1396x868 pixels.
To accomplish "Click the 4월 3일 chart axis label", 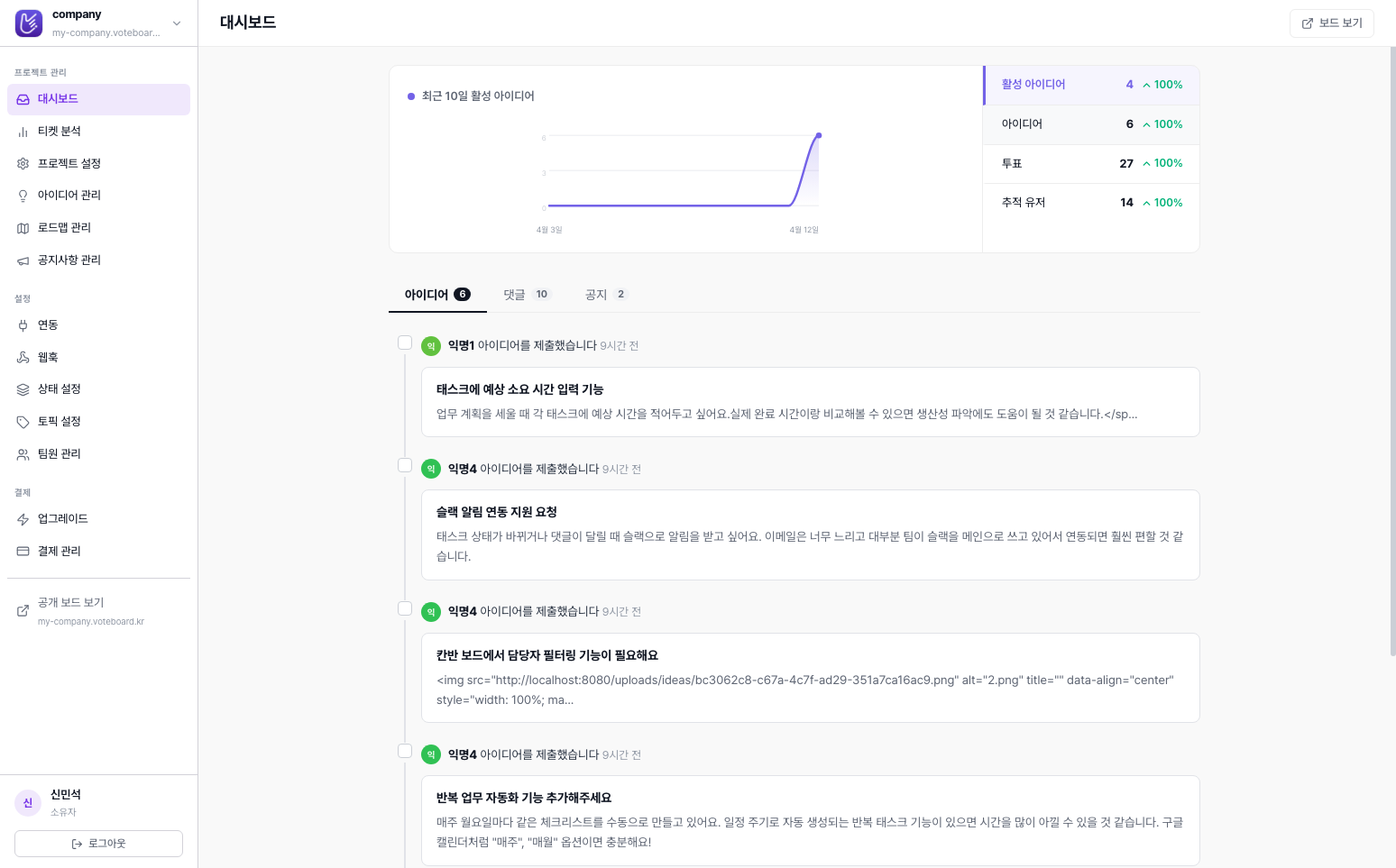I will [549, 230].
